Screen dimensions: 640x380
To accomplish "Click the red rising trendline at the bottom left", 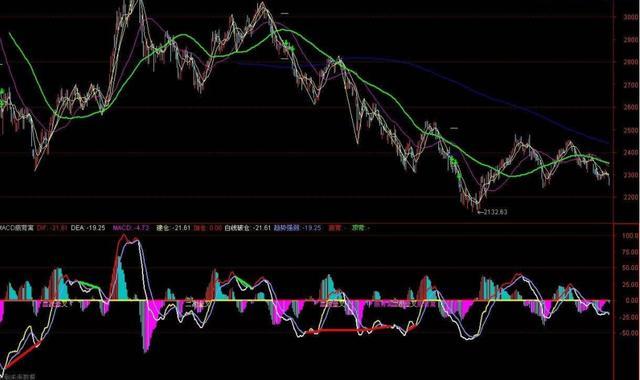I will tap(22, 355).
